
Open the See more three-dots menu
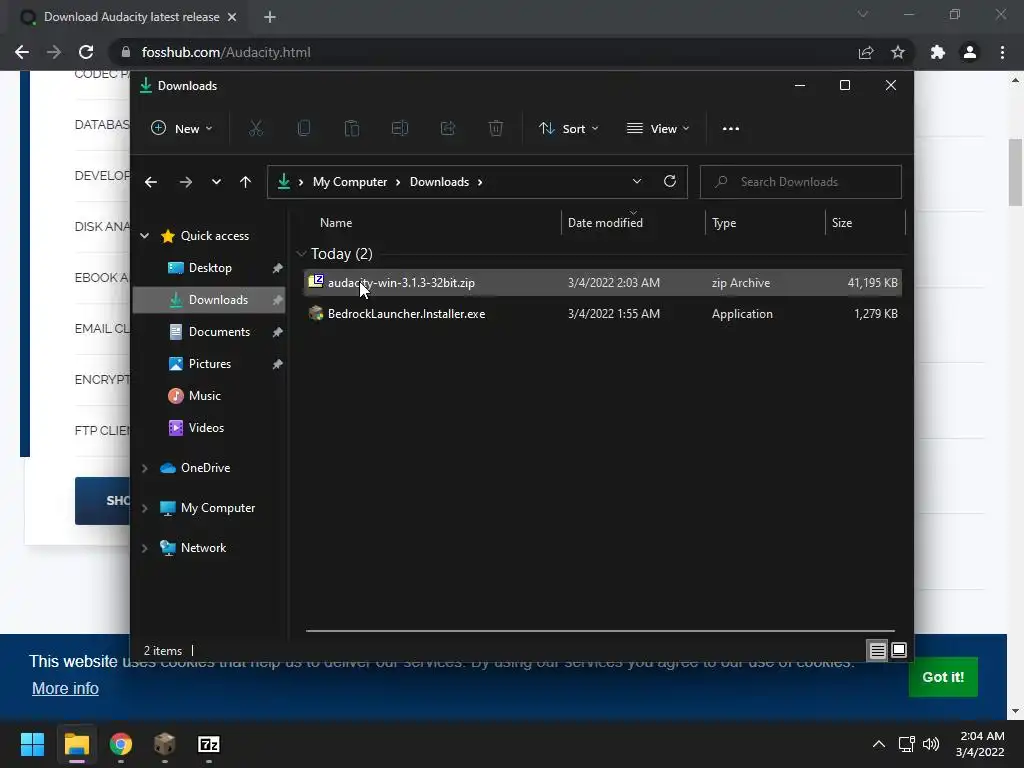pos(731,129)
